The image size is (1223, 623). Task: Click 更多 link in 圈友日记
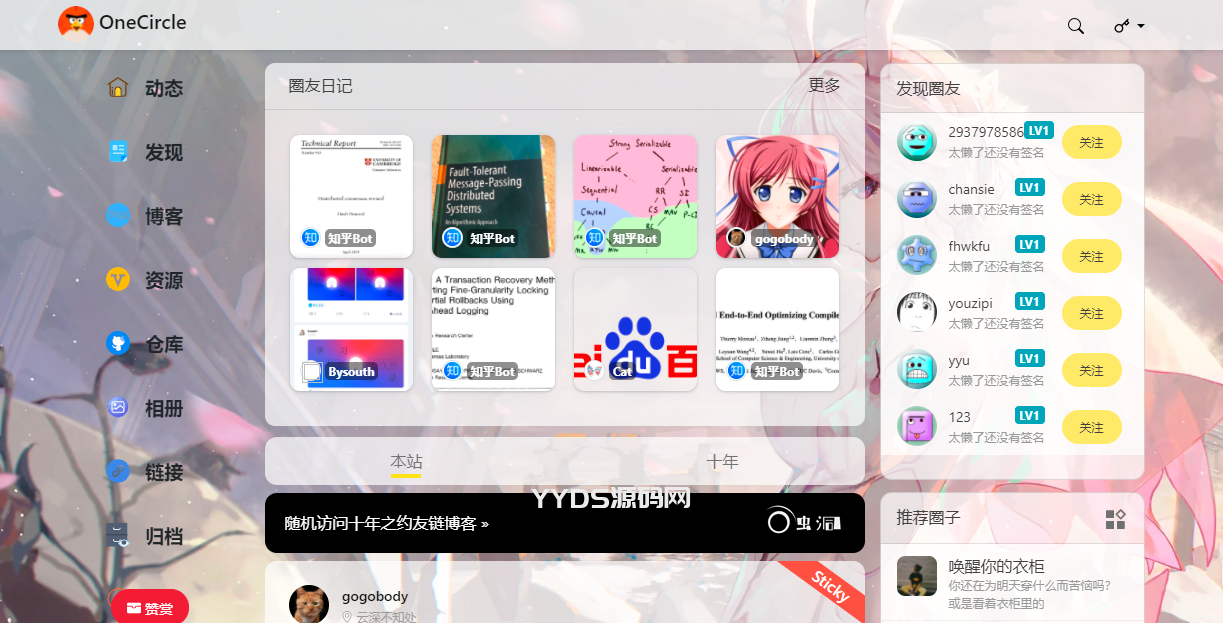pyautogui.click(x=824, y=86)
